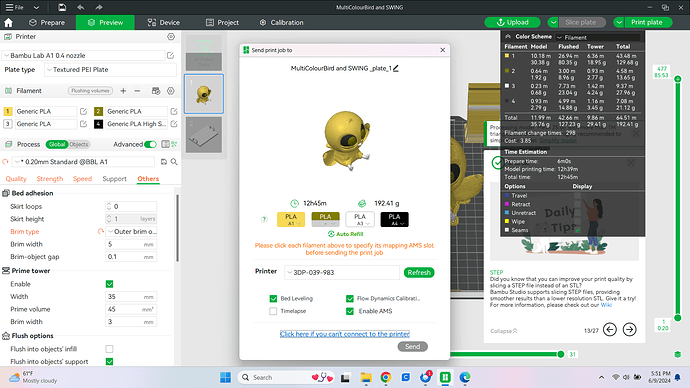Expand the Color Scheme Filament dropdown
690x388 pixels.
[x=598, y=37]
